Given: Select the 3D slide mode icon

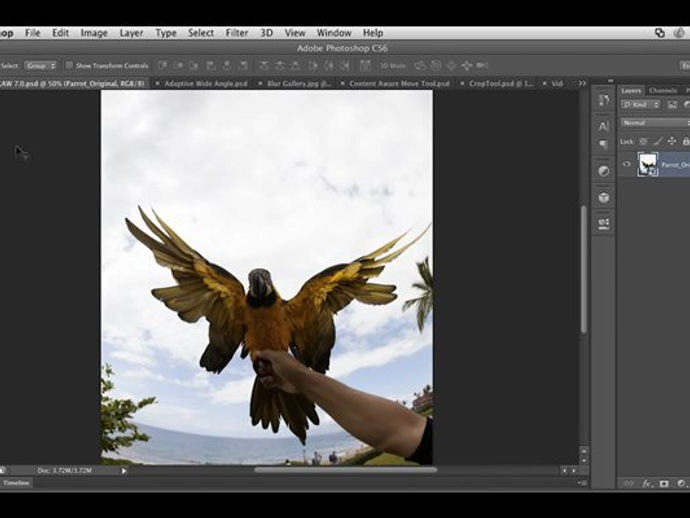Looking at the screenshot, I should coord(467,66).
